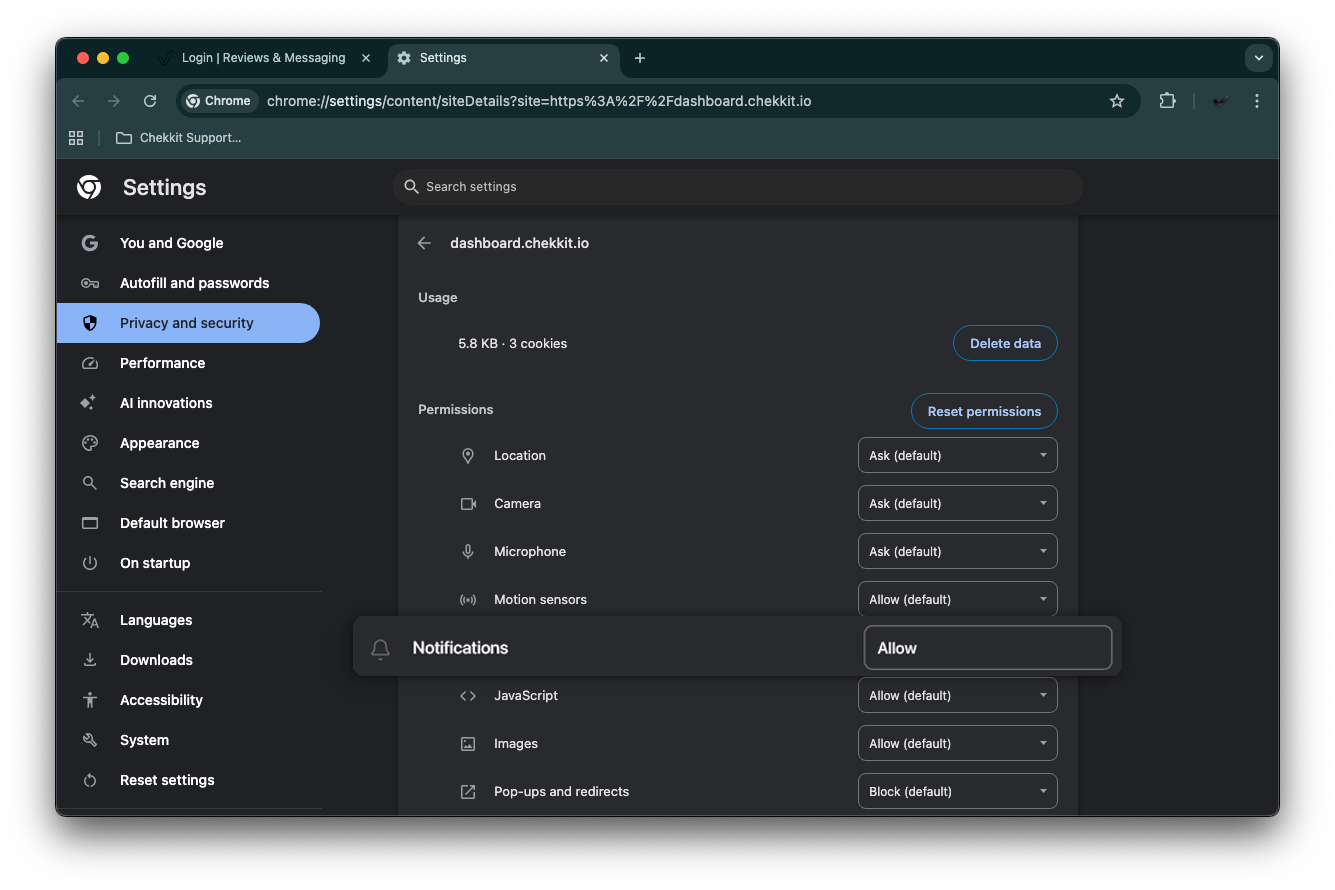This screenshot has width=1335, height=890.
Task: Switch to Login | Reviews & Messaging tab
Action: pos(263,58)
